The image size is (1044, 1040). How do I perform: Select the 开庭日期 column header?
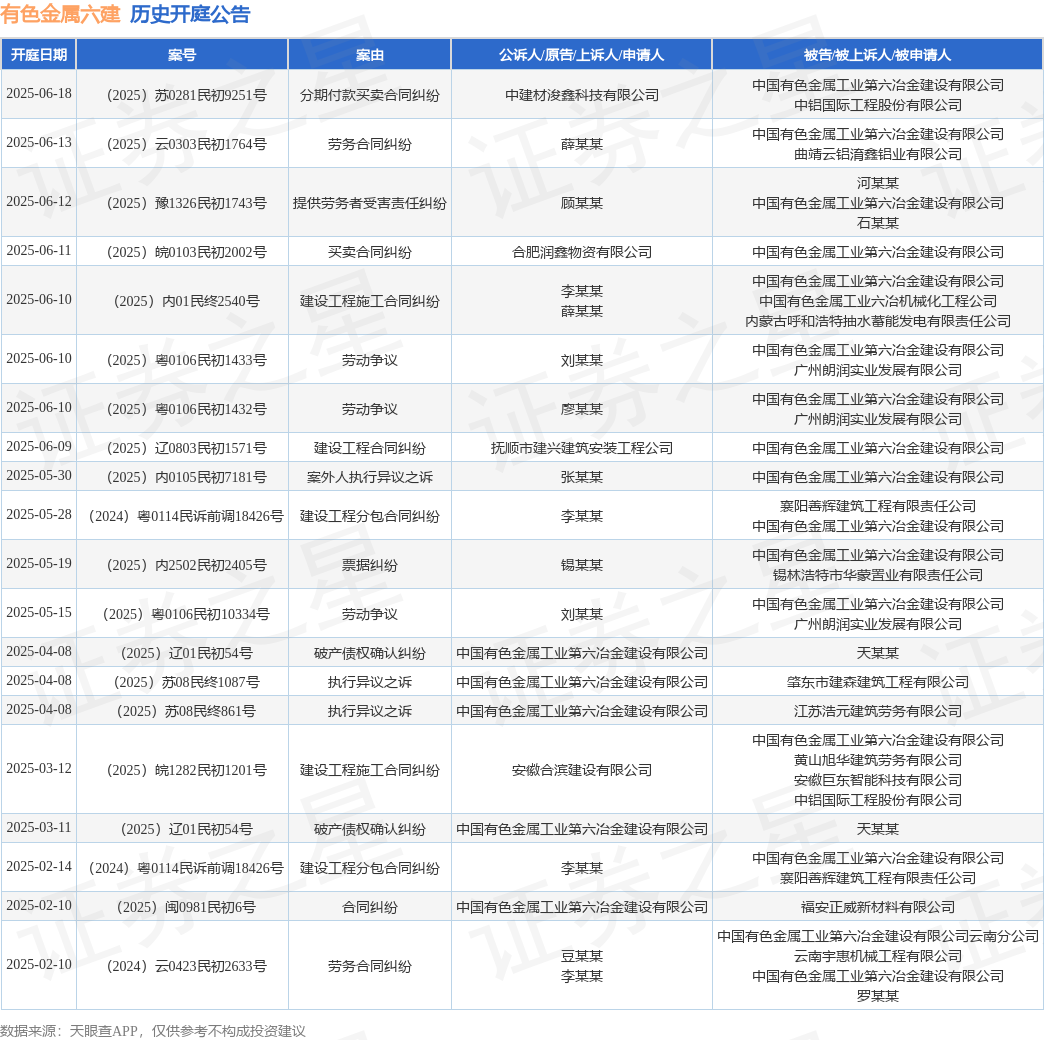39,55
